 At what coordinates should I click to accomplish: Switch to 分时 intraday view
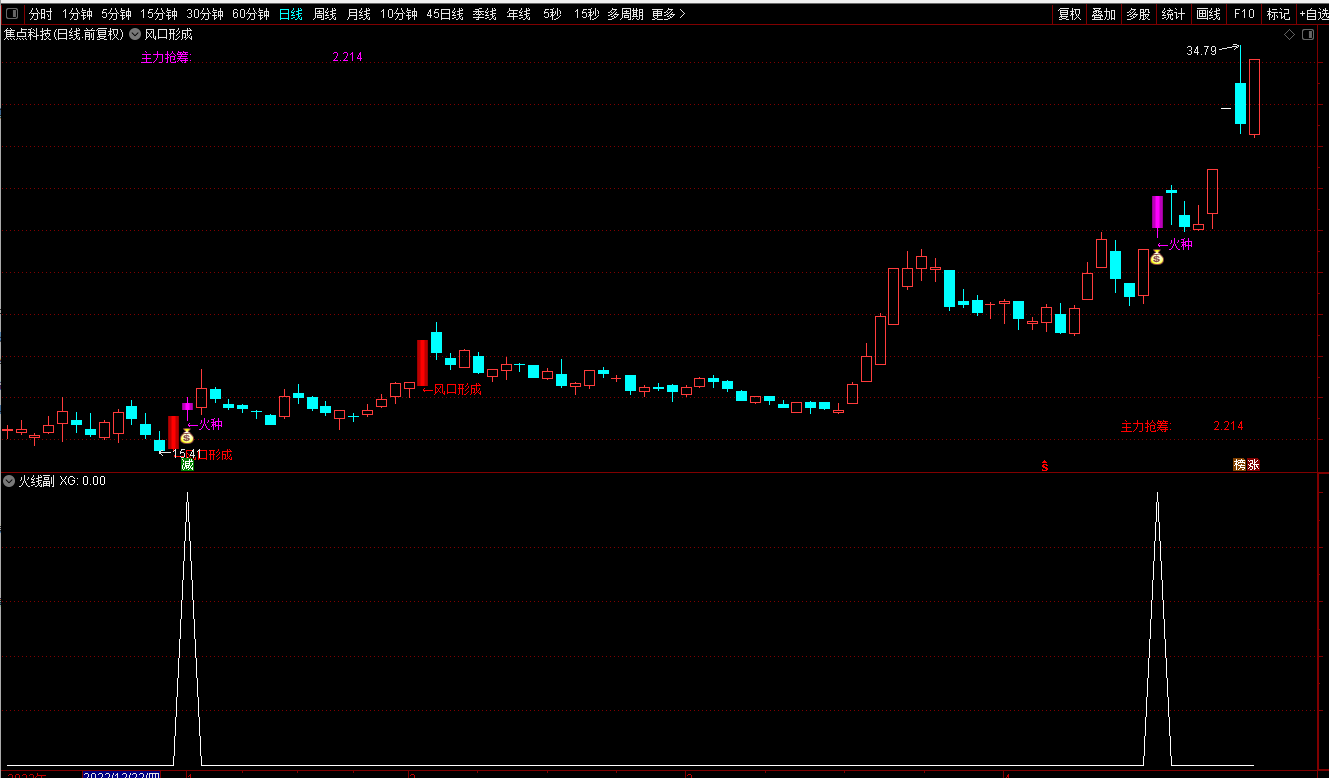pyautogui.click(x=40, y=14)
